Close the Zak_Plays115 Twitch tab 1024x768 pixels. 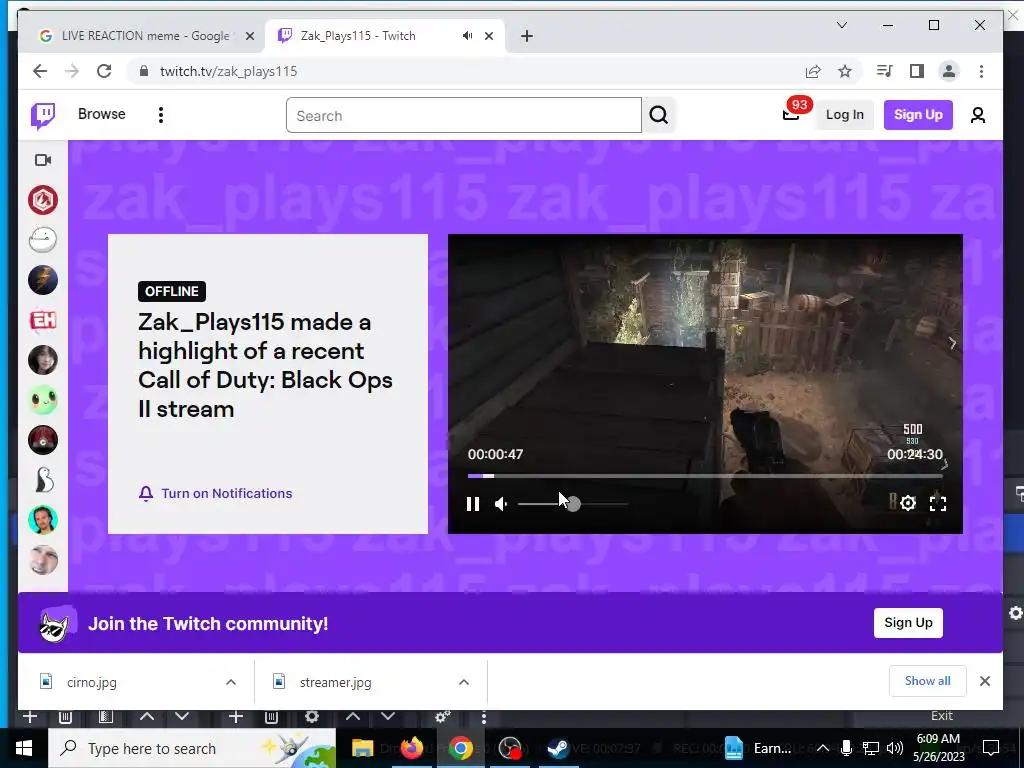click(x=488, y=37)
